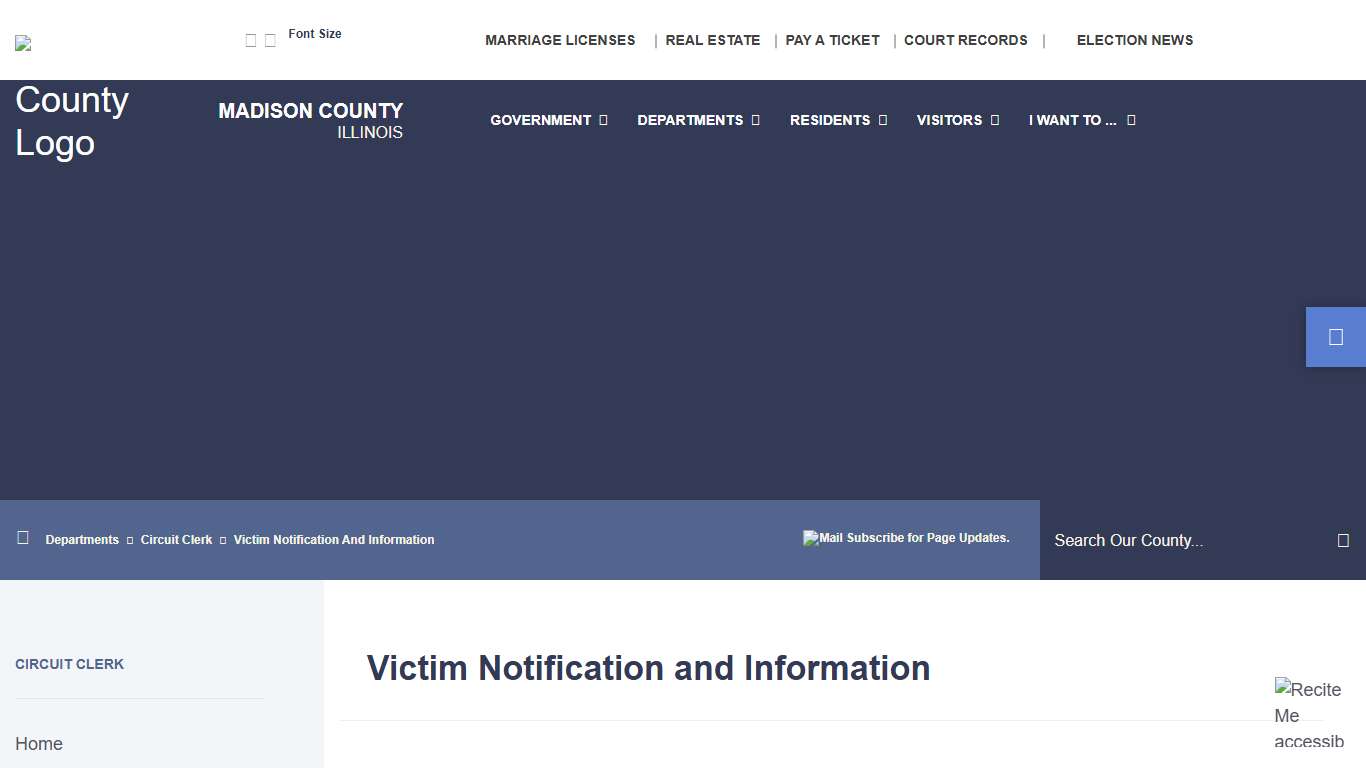Focus the Search Our County input field

point(1185,540)
